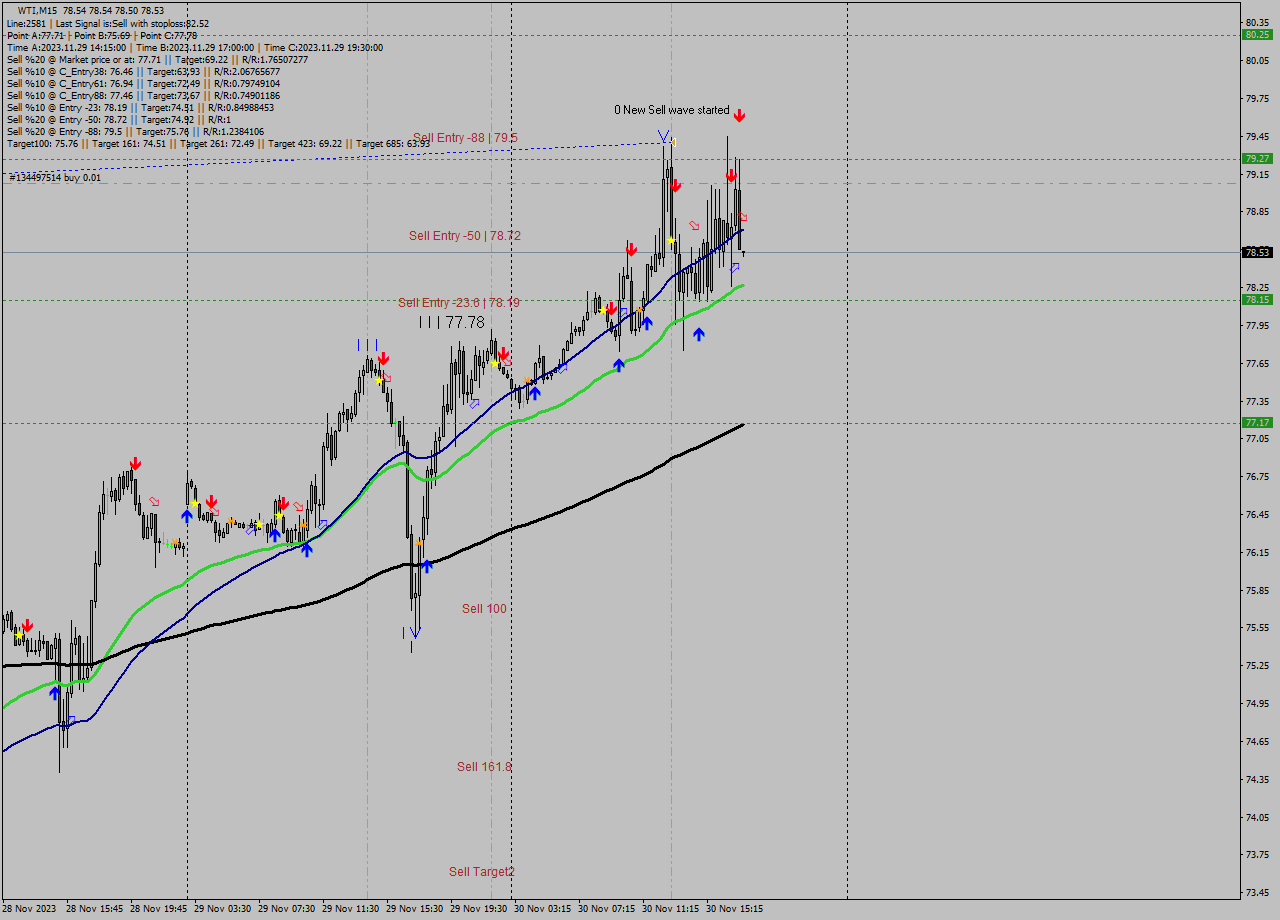
Task: Click 28 Nov 15:45 time axis label
Action: coord(95,909)
